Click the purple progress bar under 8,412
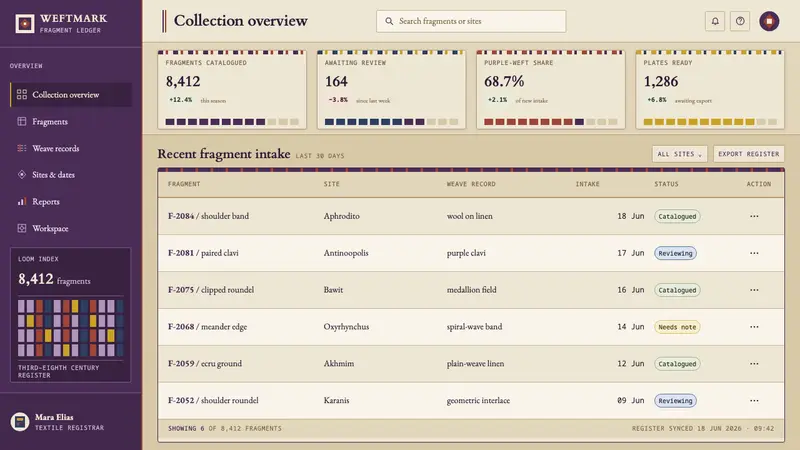Screen dimensions: 800x450 point(232,122)
